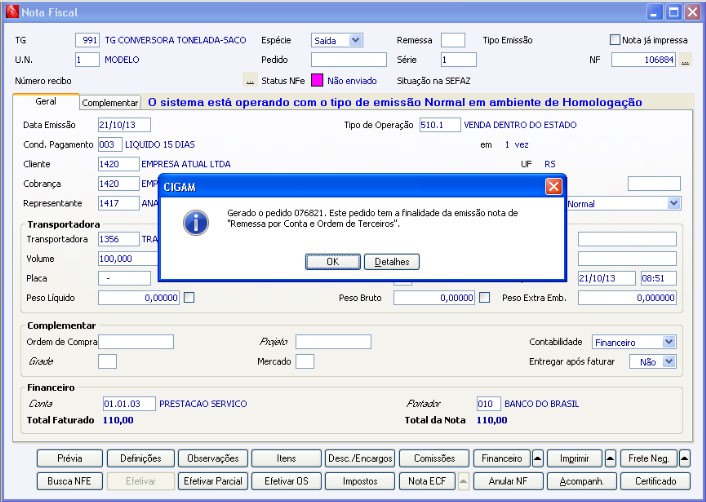The height and width of the screenshot is (502, 706).
Task: Toggle the Peso Líquido checkbox
Action: pos(190,298)
